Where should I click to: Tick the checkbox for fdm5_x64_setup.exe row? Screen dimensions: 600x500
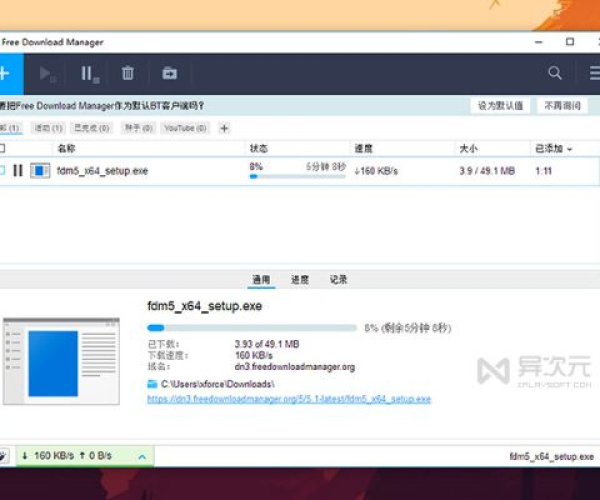[2, 170]
